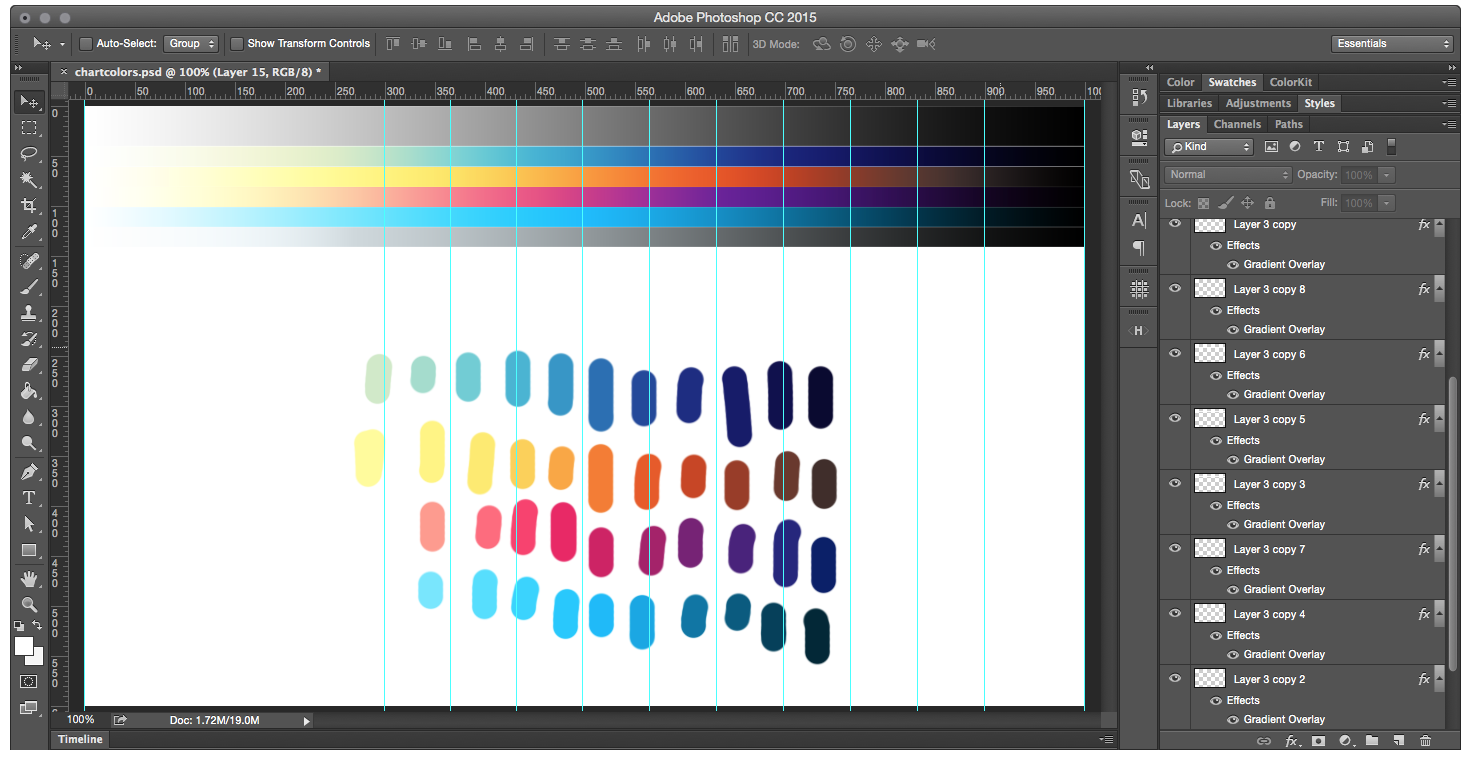Screen dimensions: 1471x760
Task: Switch to the Swatches tab
Action: (1232, 81)
